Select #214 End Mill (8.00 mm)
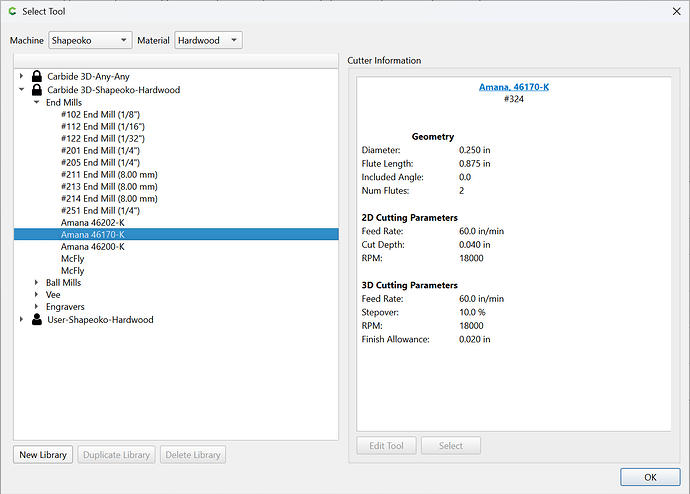 pyautogui.click(x=109, y=199)
